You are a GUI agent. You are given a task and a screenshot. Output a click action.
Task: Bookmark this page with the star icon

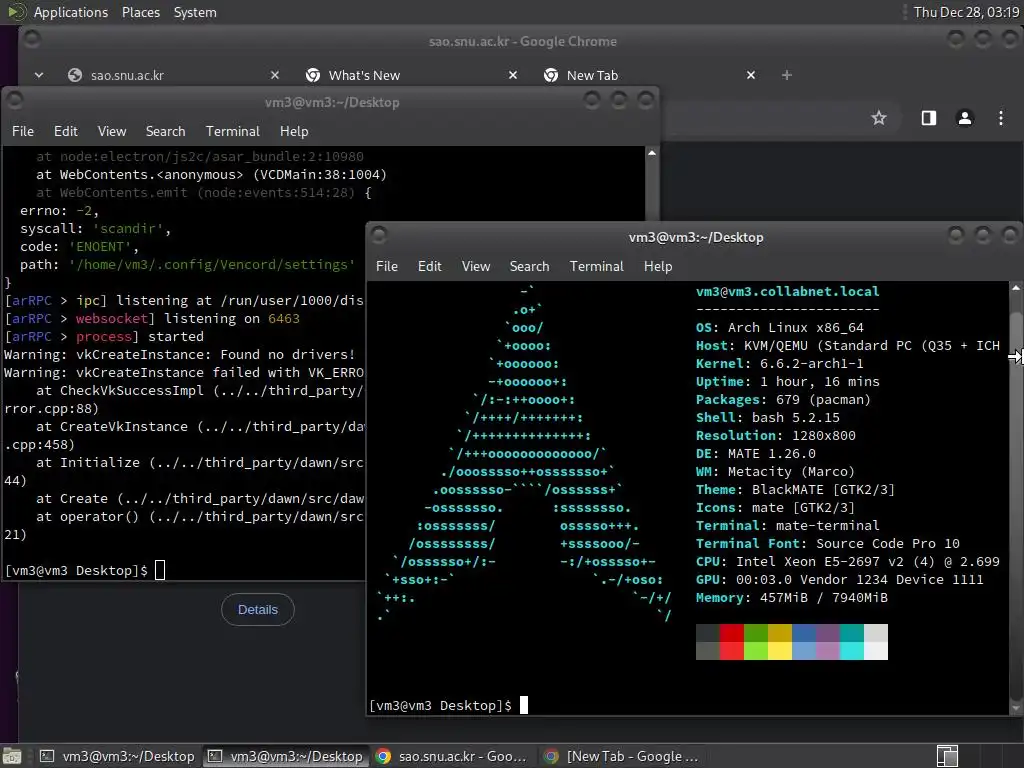tap(878, 118)
